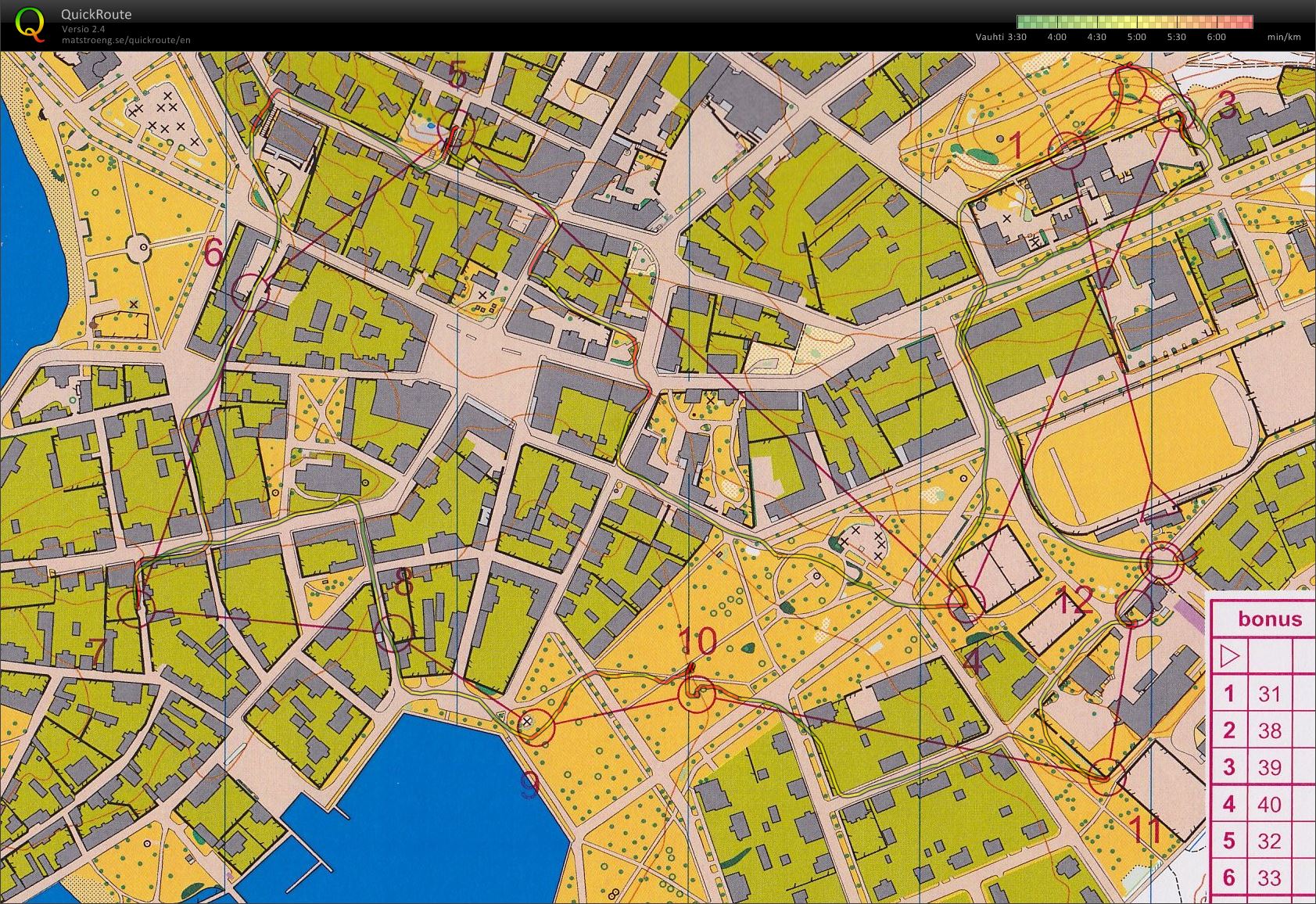Click bonus value 39 in row 3

[1269, 767]
